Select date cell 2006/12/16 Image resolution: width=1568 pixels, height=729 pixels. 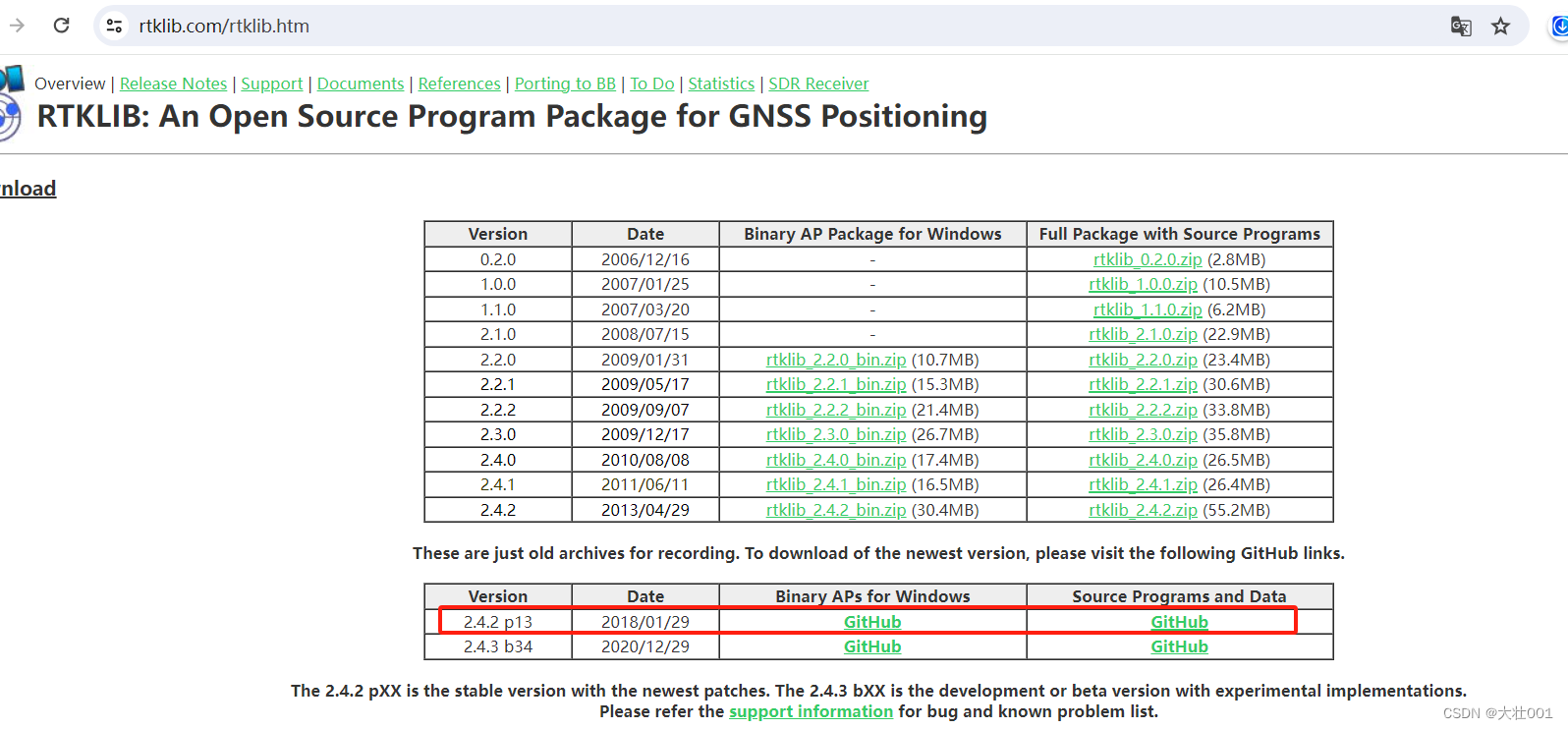645,259
